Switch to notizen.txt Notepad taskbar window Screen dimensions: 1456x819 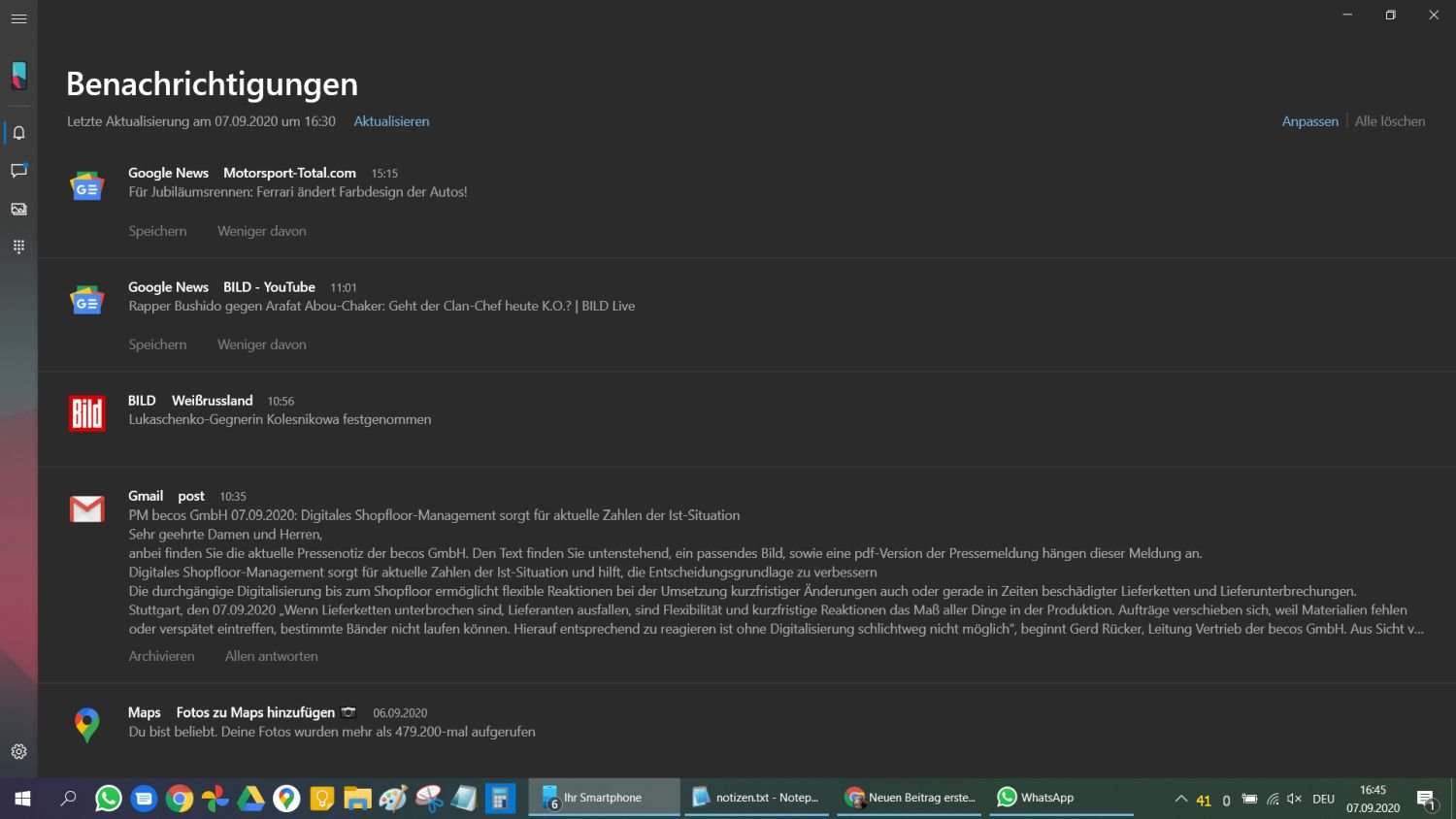pyautogui.click(x=756, y=798)
